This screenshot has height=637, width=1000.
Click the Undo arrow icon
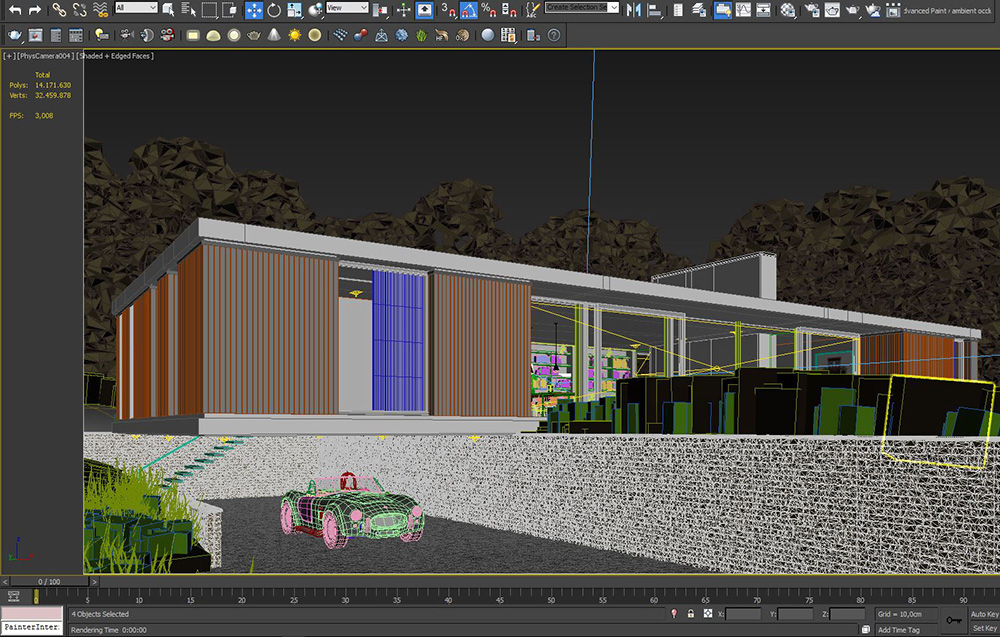[15, 10]
